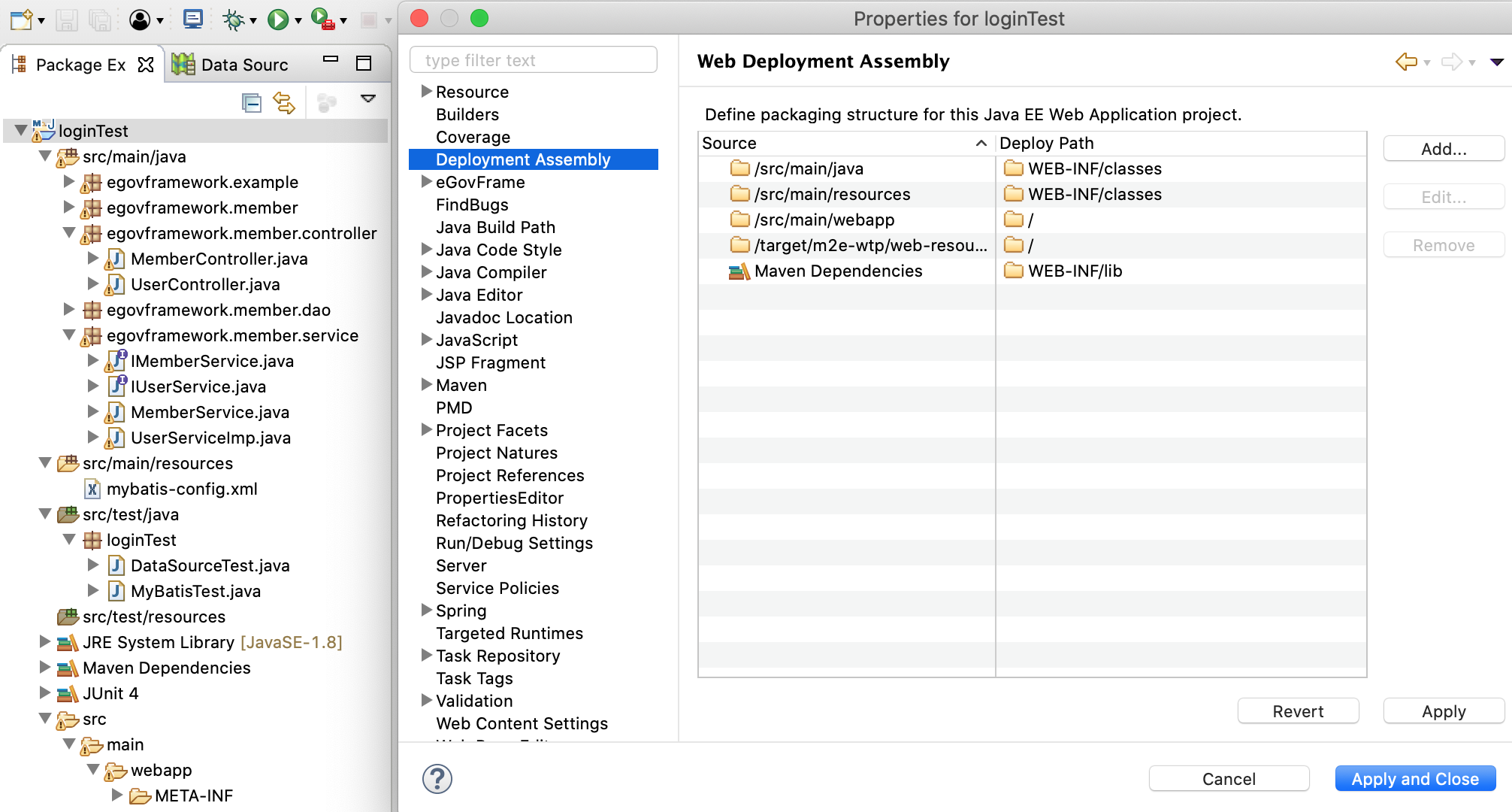Select the Maven Dependencies row in Web Deployment Assembly

point(838,271)
